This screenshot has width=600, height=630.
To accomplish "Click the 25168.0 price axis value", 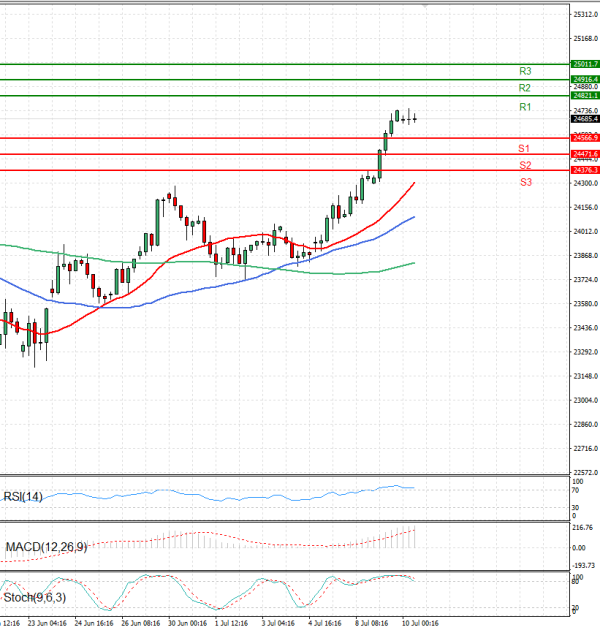I will 586,39.
